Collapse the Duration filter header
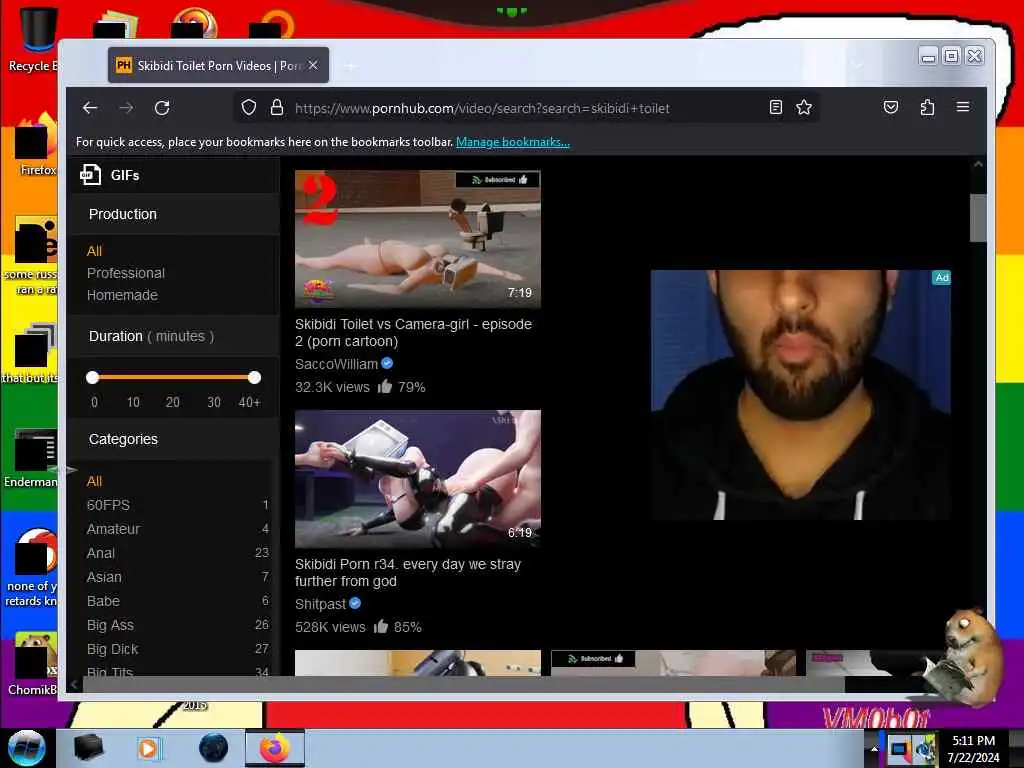The image size is (1024, 768). 174,336
